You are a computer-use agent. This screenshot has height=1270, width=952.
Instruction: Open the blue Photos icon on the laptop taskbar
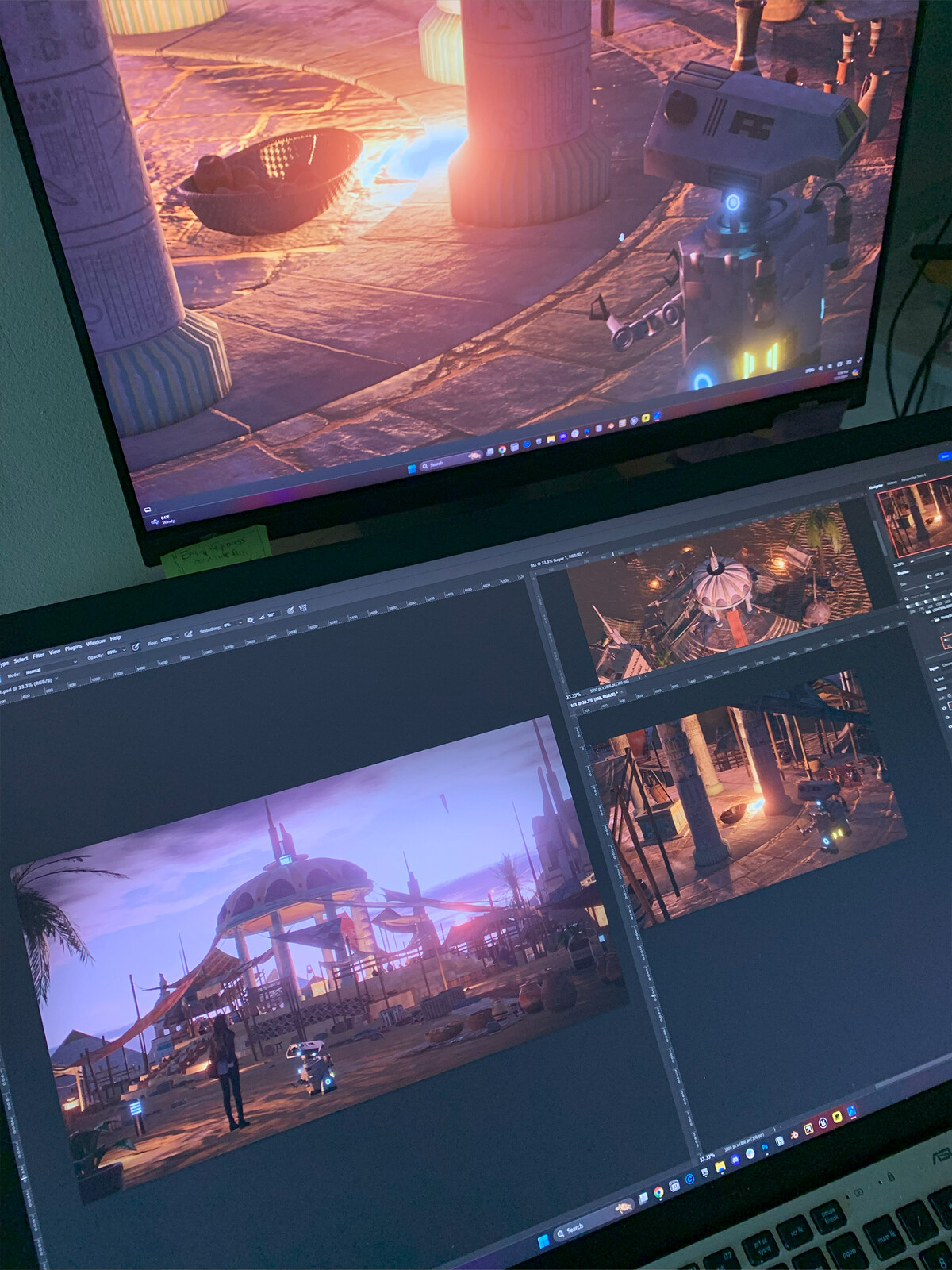[x=851, y=1111]
